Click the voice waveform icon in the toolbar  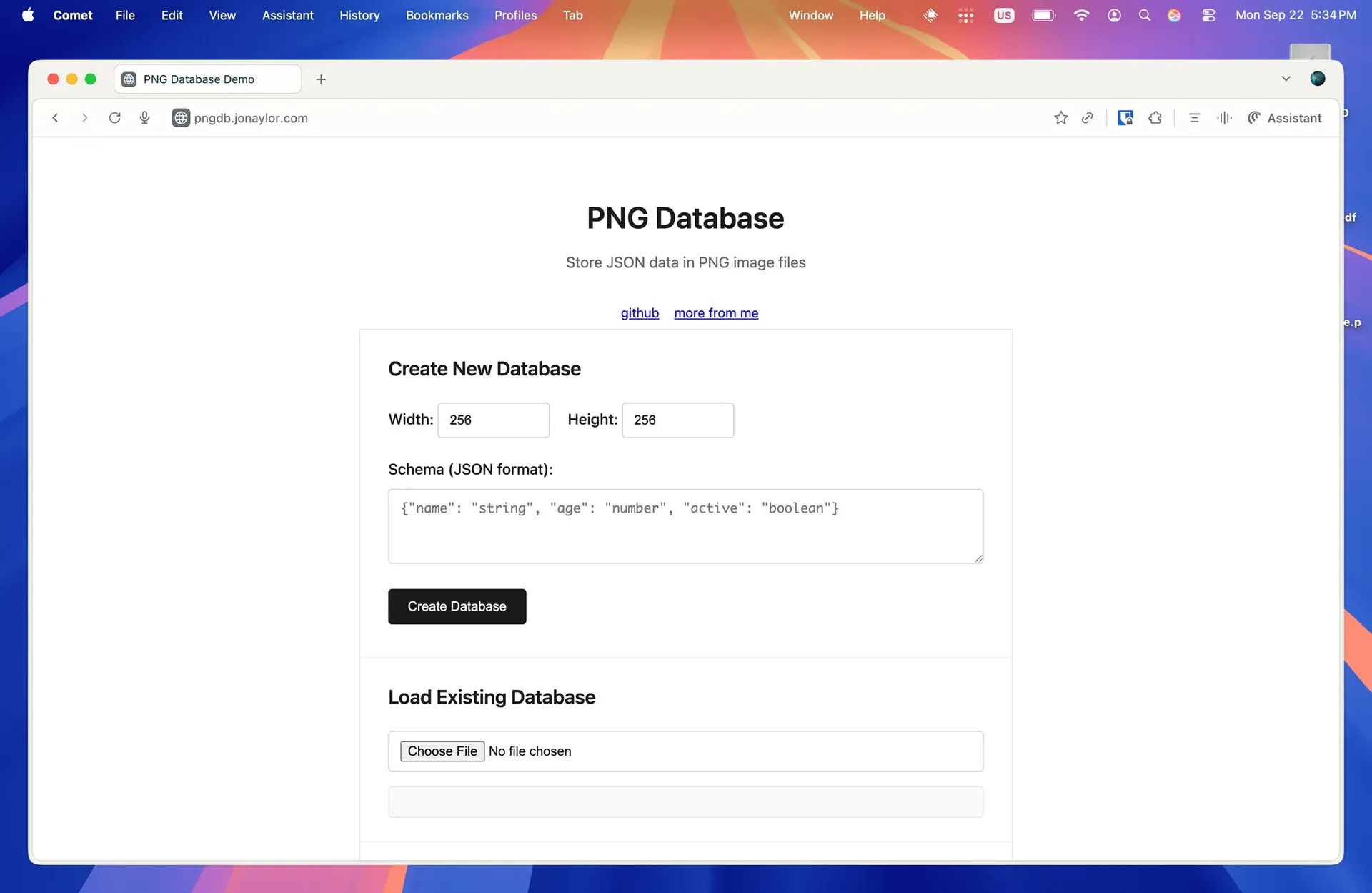(x=1223, y=117)
